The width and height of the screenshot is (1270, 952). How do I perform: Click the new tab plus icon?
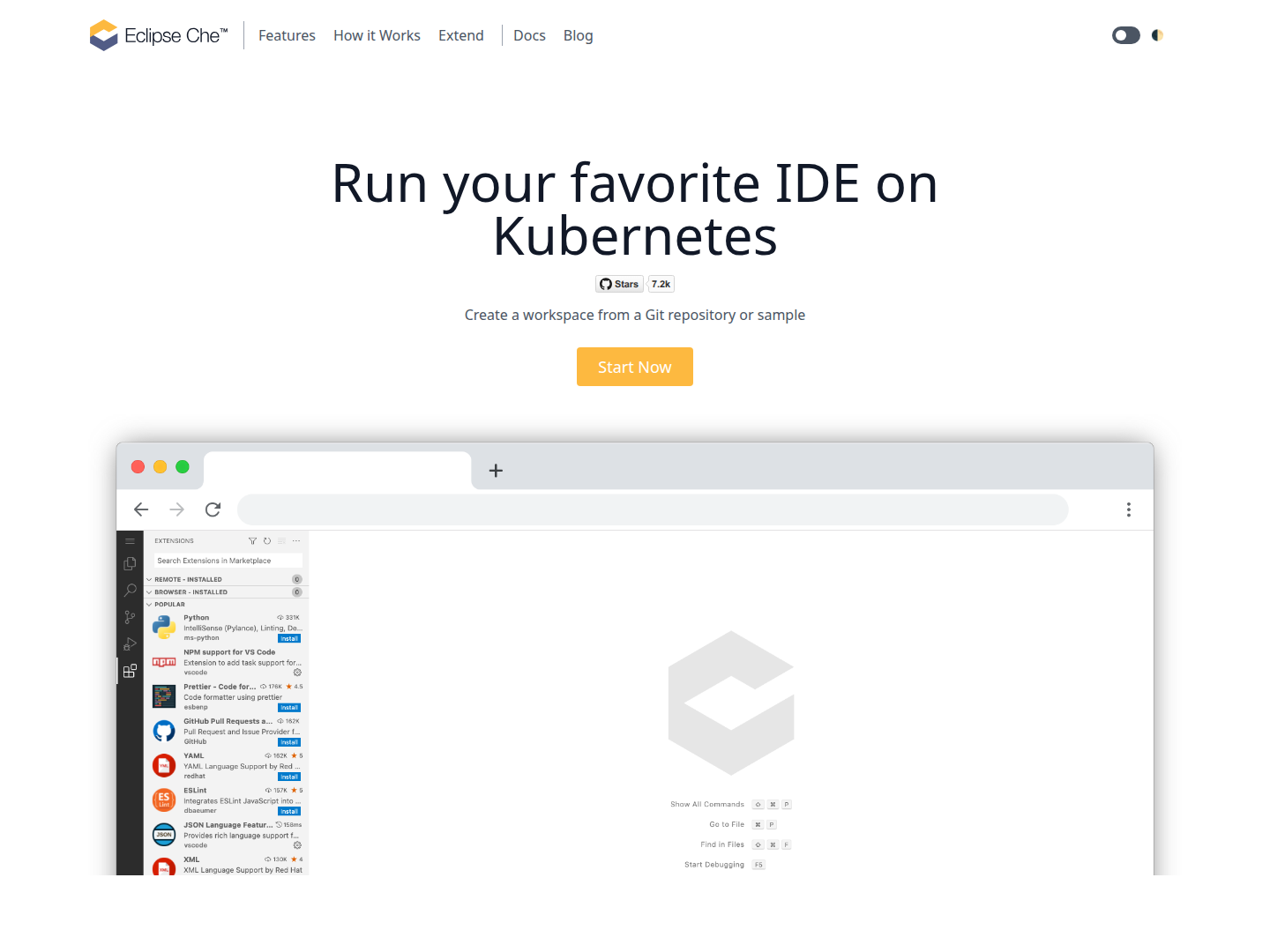tap(496, 471)
